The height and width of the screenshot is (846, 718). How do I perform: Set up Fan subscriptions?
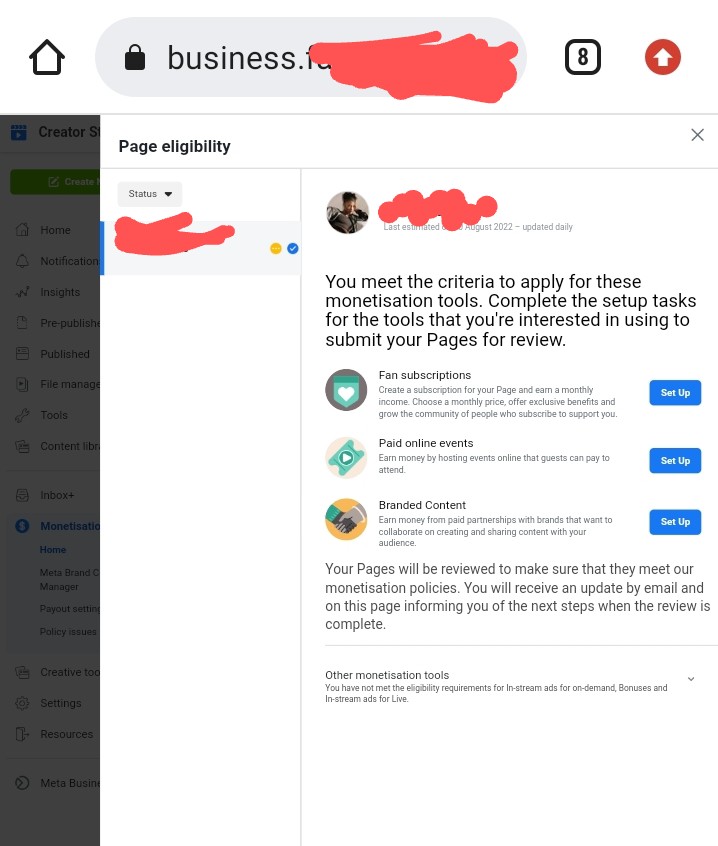click(x=675, y=392)
